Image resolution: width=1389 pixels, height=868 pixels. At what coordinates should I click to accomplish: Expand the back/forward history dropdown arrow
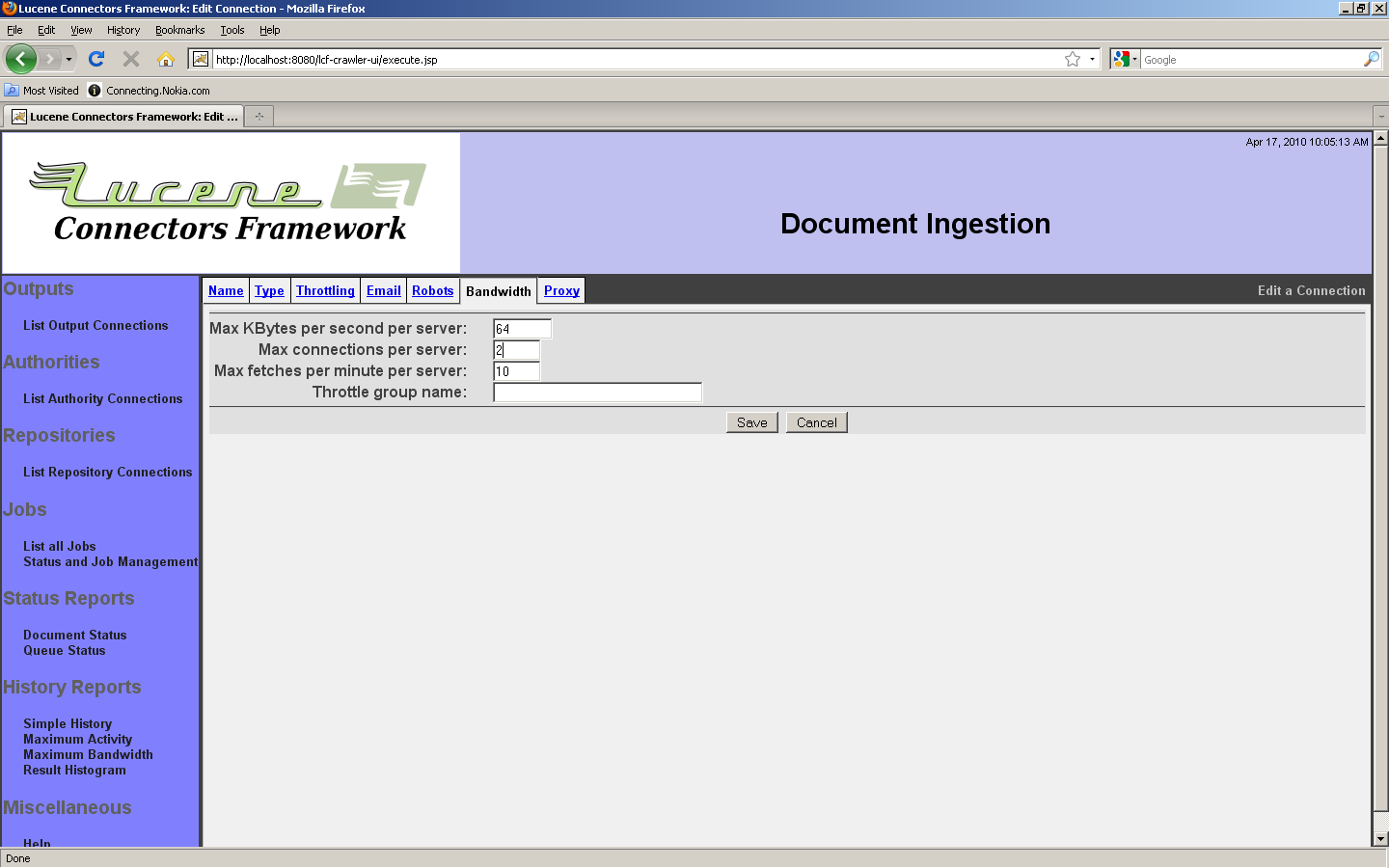coord(68,59)
